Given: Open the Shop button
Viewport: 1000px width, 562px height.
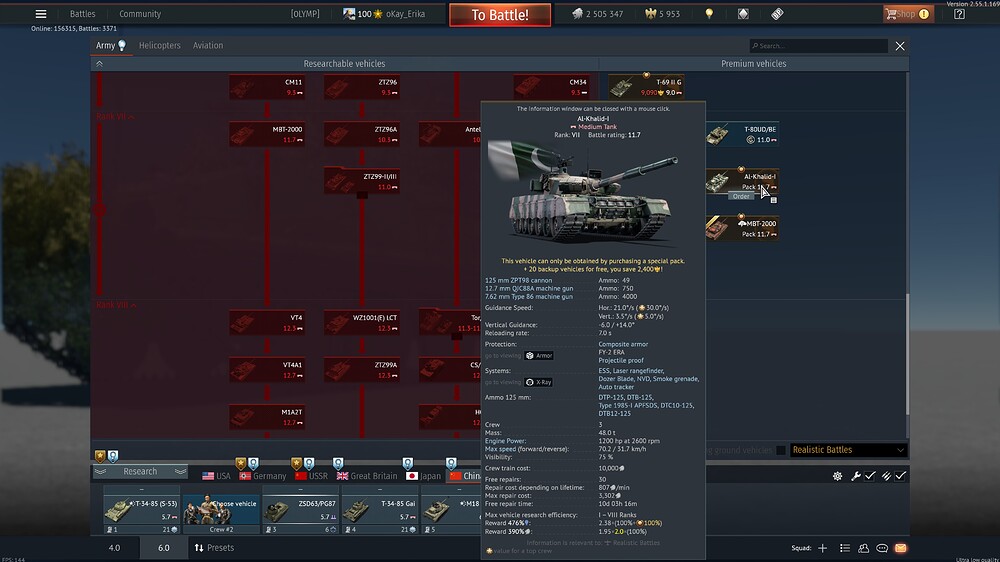Looking at the screenshot, I should 908,14.
